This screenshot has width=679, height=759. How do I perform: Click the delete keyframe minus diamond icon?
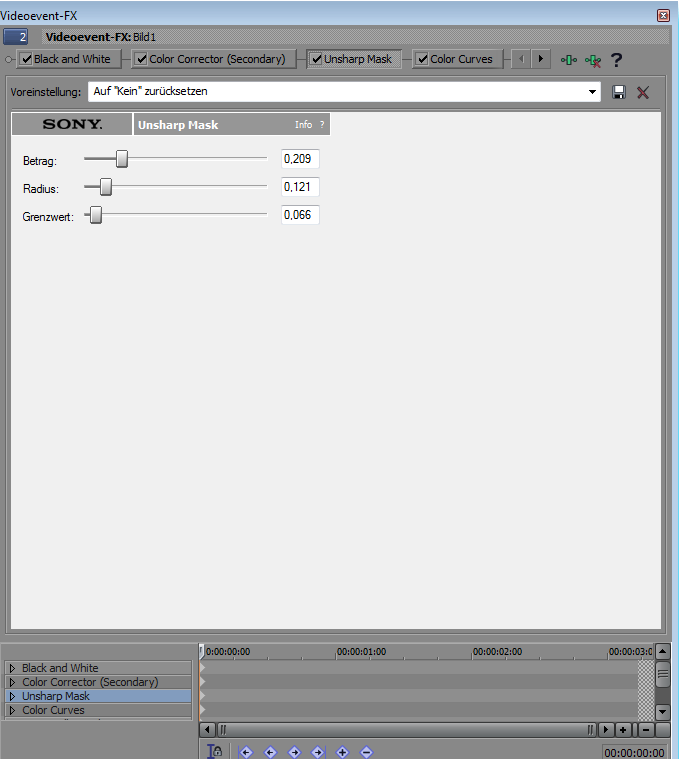(x=366, y=751)
